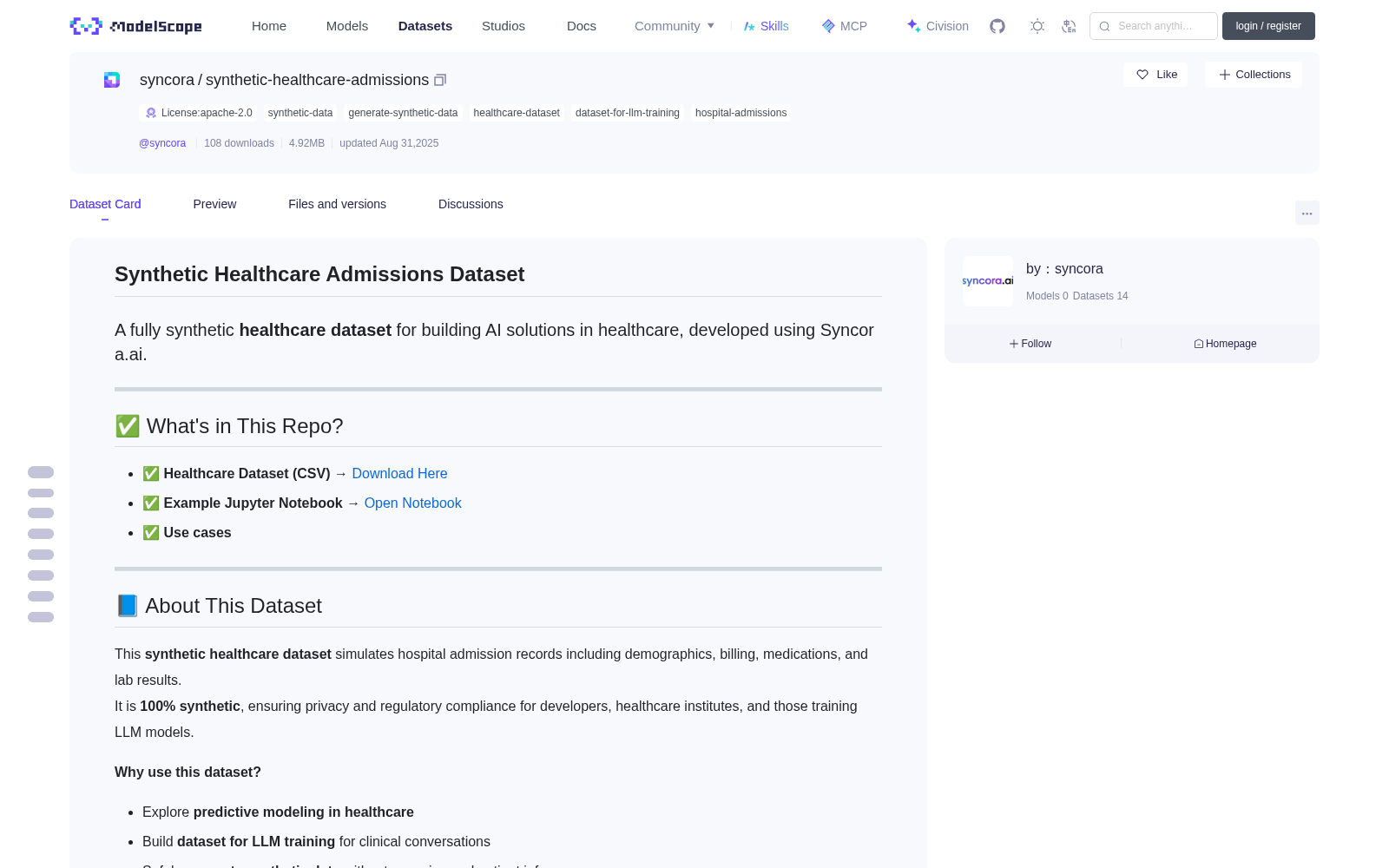Click the '108 downloads' text

pos(239,143)
